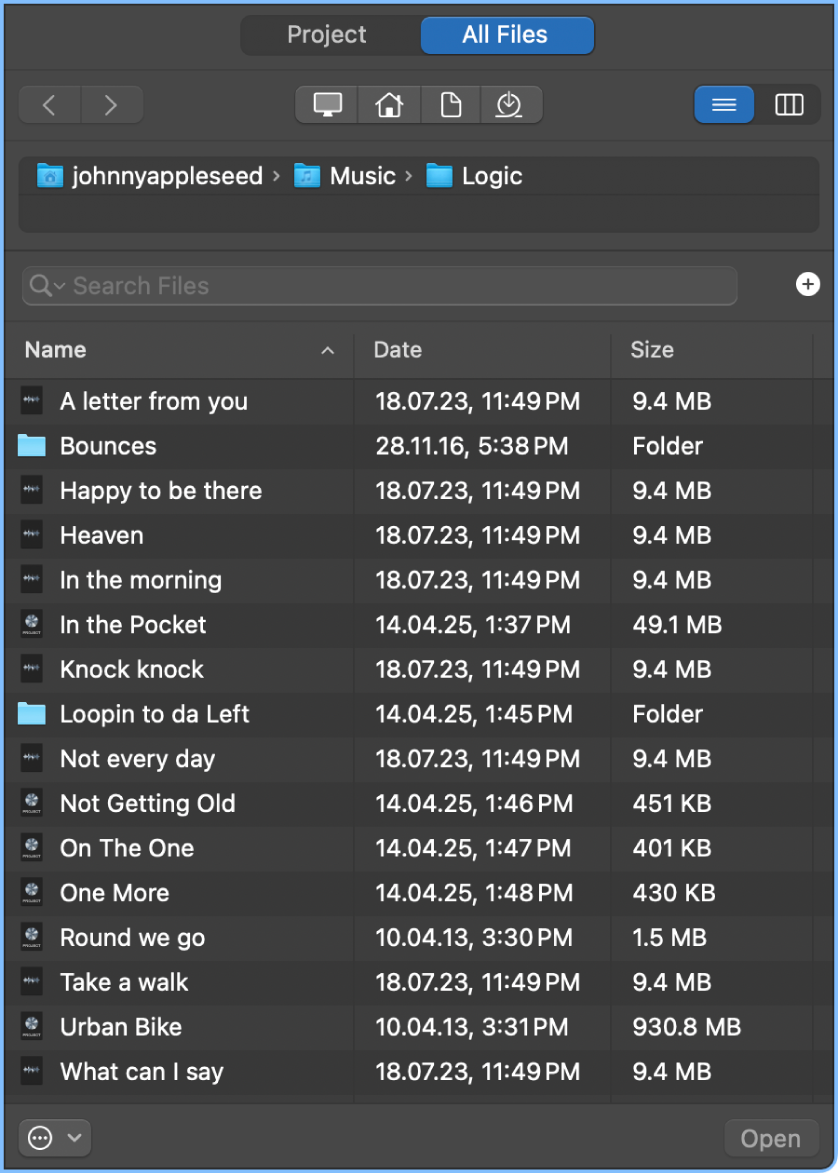Open the Home folder icon
838x1174 pixels.
389,104
